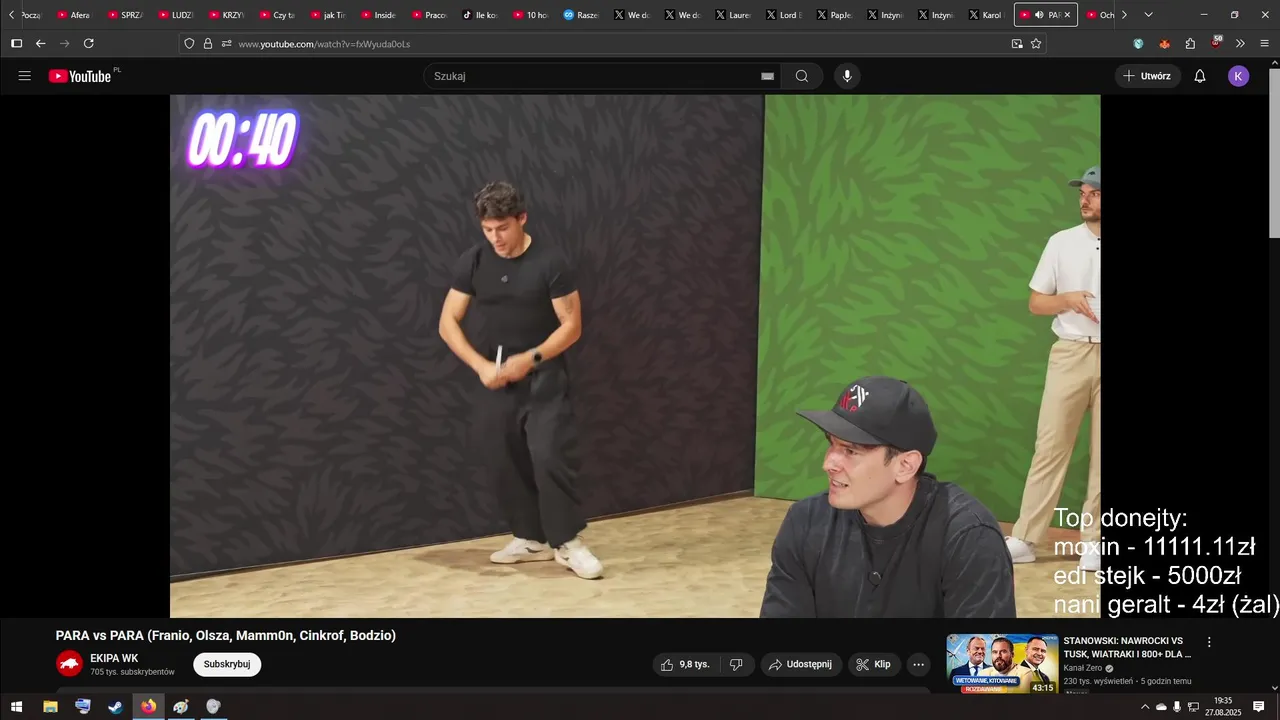Screen dimensions: 1280x720
Task: Open Firefox extensions puzzle icon
Action: click(x=1190, y=43)
